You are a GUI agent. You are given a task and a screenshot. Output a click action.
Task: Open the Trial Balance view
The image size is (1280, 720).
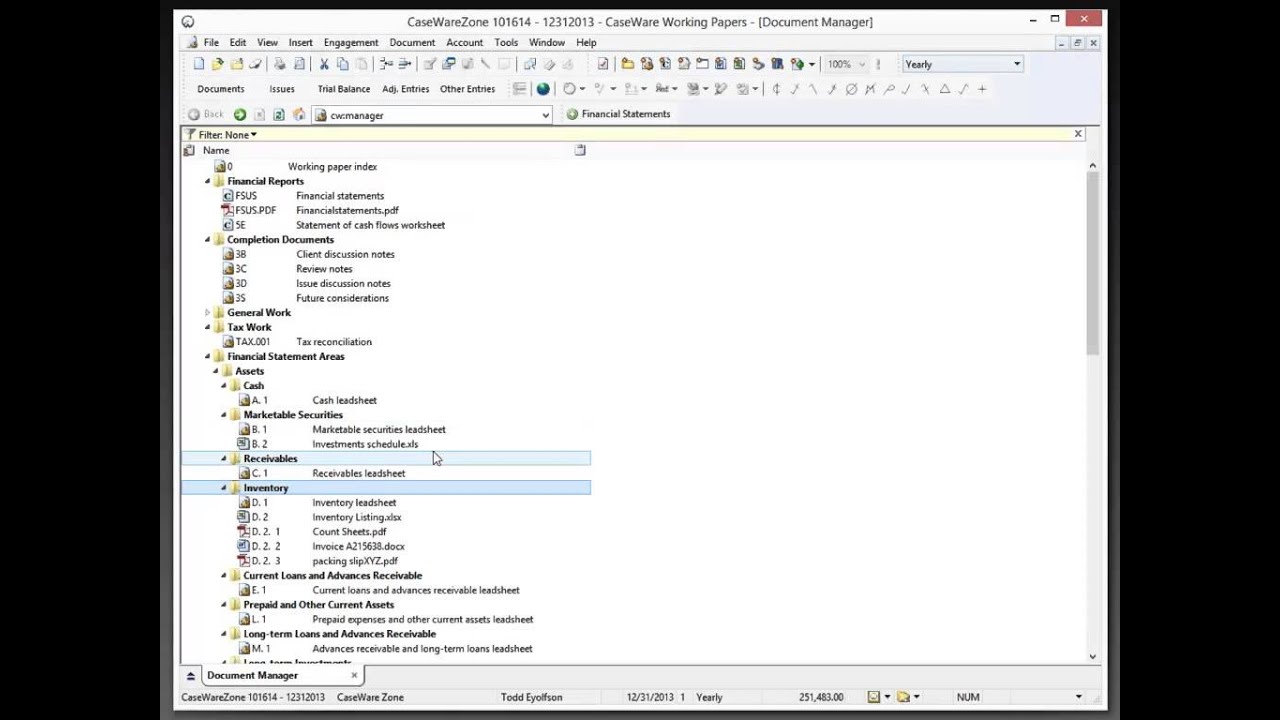(344, 89)
